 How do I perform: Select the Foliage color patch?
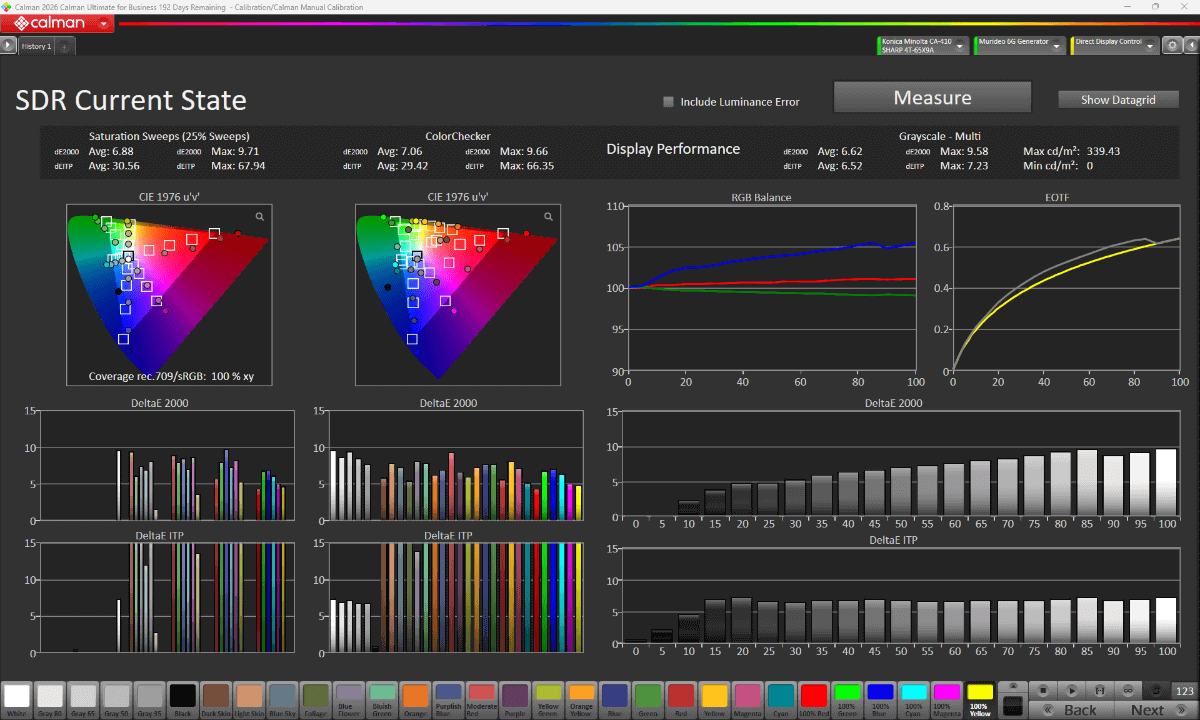pyautogui.click(x=314, y=699)
